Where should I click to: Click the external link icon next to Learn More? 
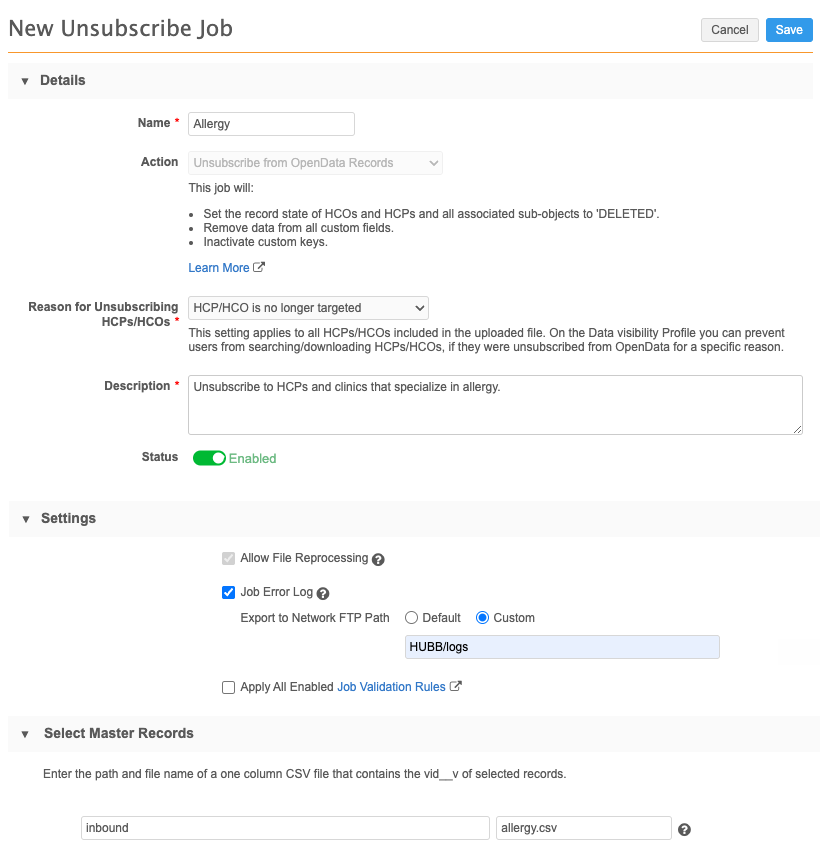(259, 267)
